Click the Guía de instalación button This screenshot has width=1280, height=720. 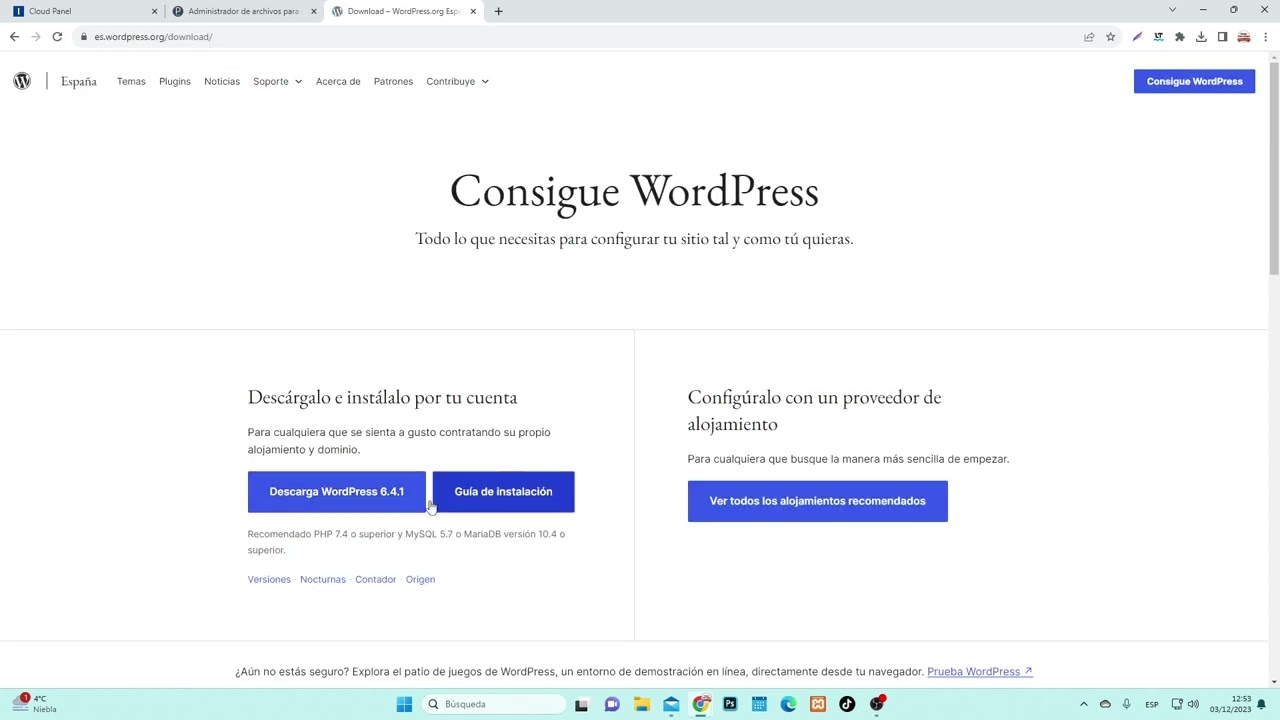(503, 492)
